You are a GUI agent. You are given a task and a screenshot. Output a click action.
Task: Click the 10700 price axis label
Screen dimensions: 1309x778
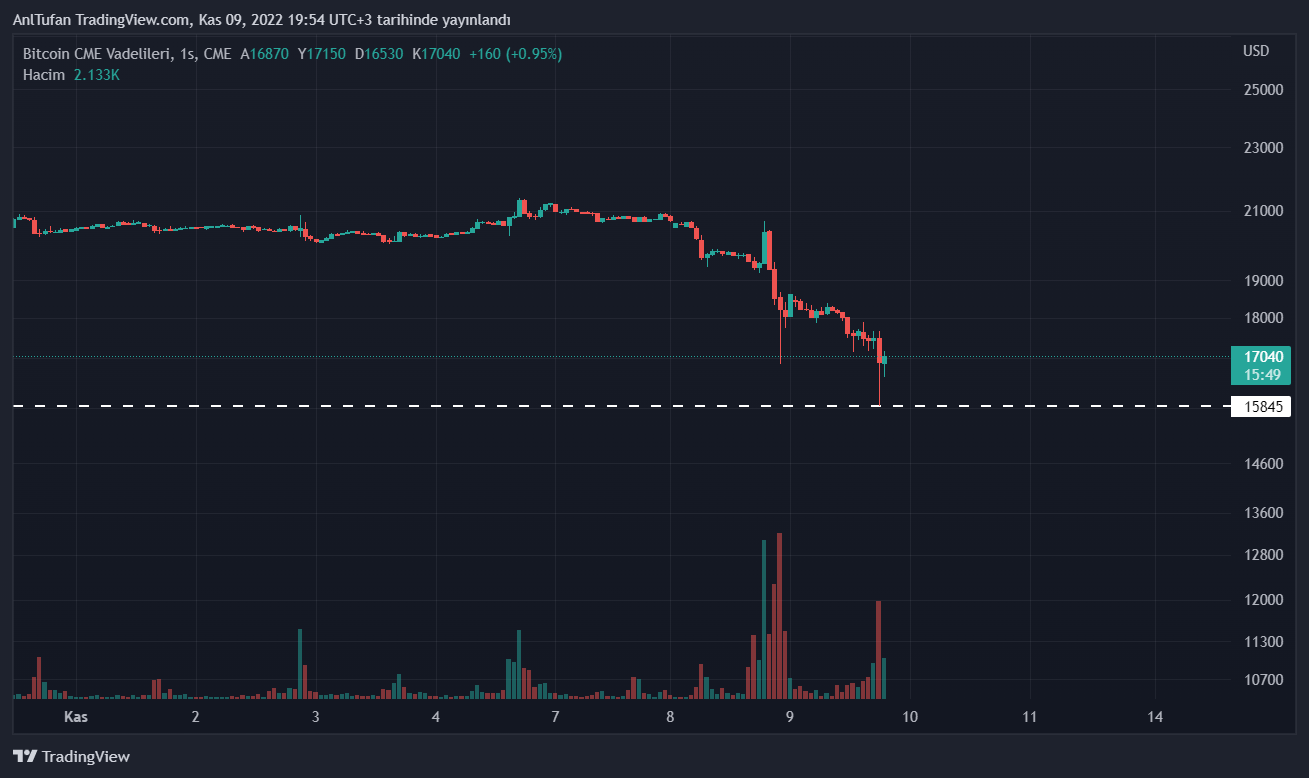point(1262,680)
